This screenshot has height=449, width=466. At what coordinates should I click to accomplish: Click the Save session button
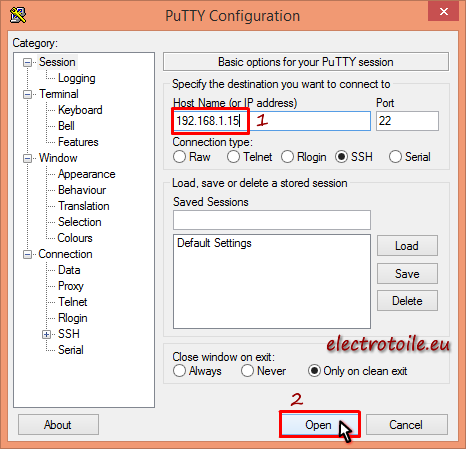tap(407, 274)
